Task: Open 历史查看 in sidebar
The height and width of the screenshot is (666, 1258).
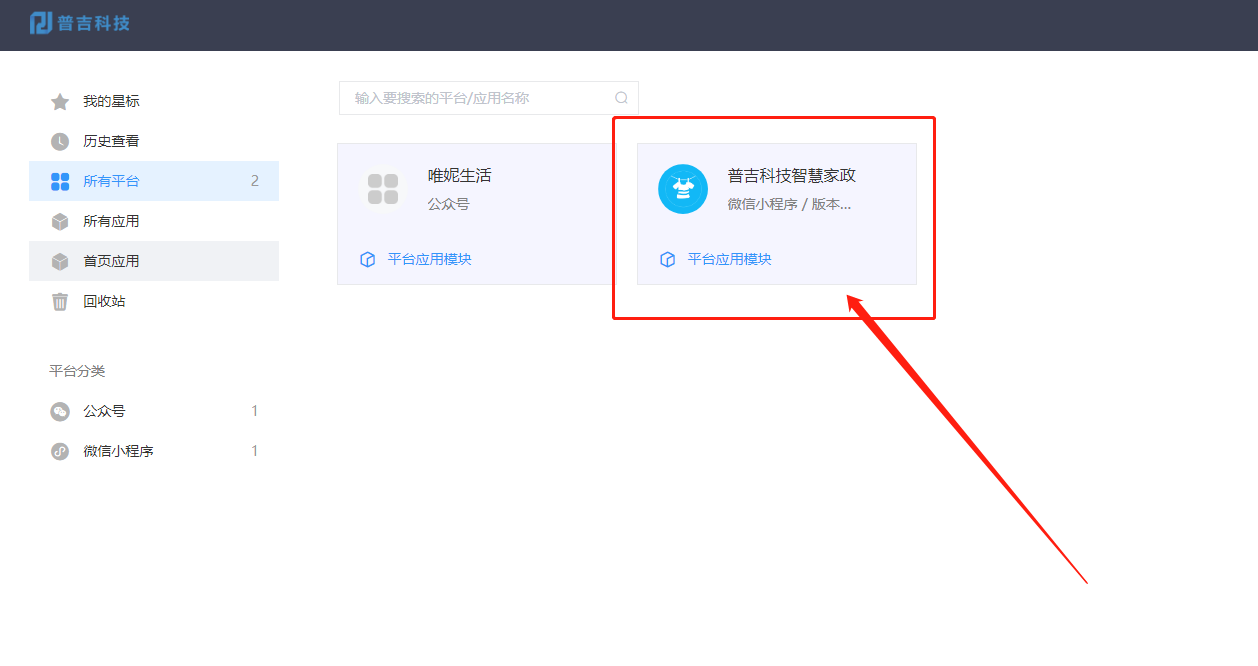Action: [x=154, y=141]
